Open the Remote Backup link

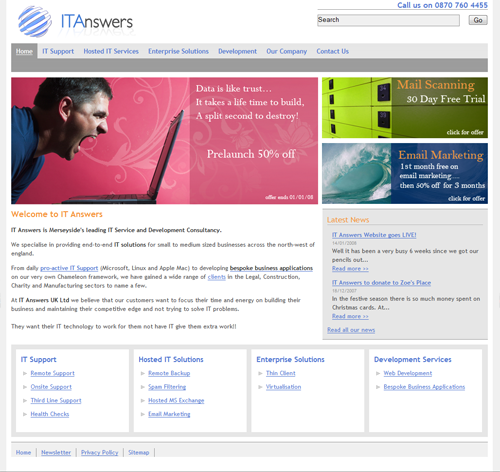[169, 373]
